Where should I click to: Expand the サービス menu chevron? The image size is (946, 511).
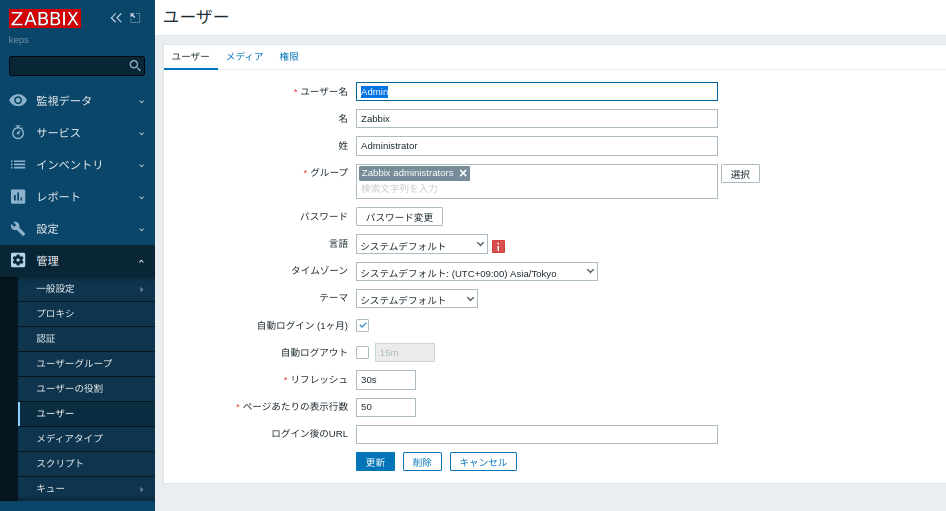coord(142,133)
